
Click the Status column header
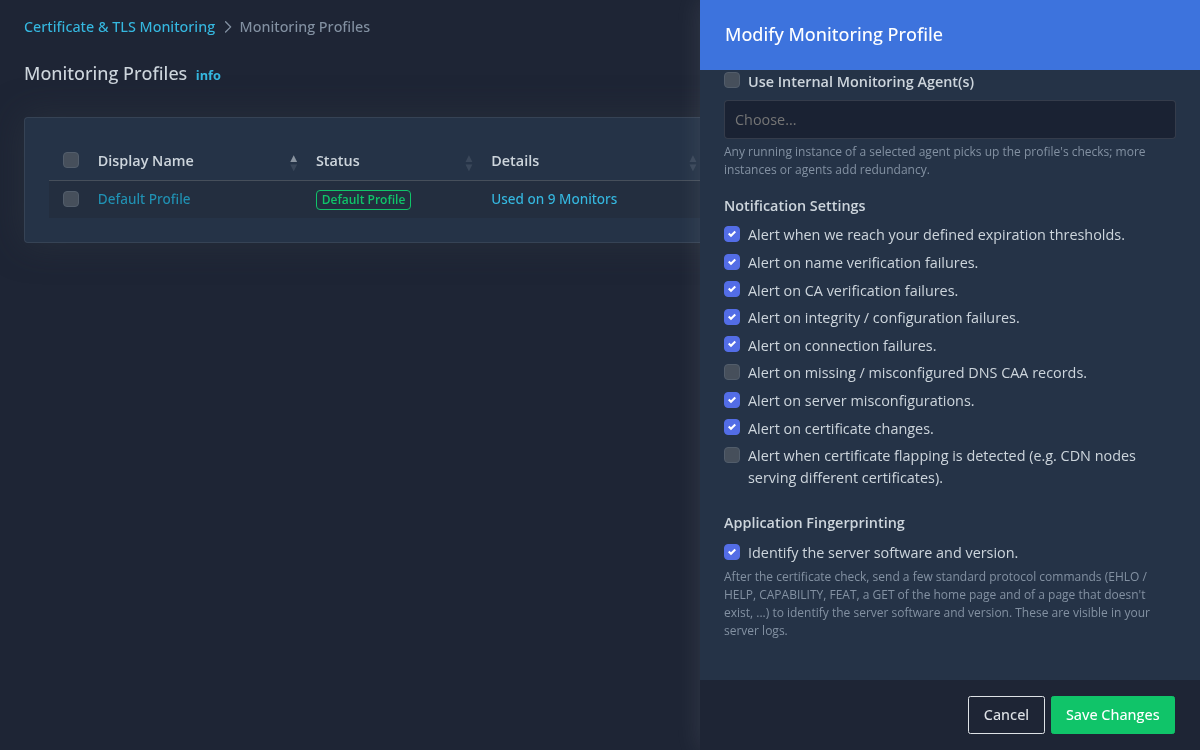(x=338, y=161)
